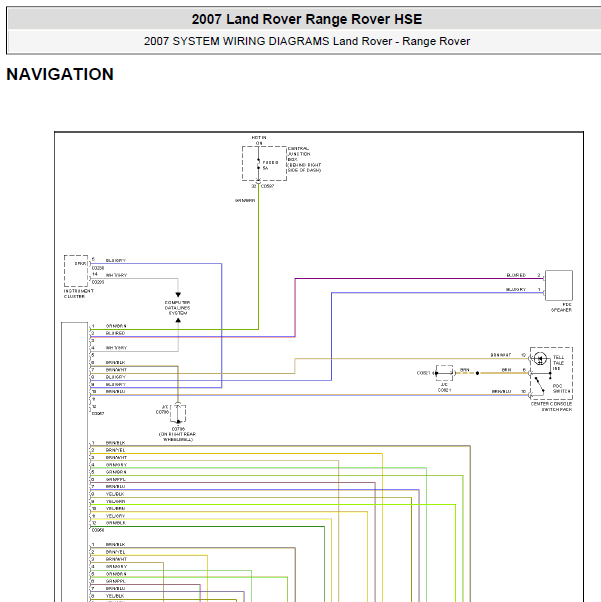The height and width of the screenshot is (602, 601).
Task: Click the Instrument Cluster dashed box
Action: pyautogui.click(x=76, y=271)
